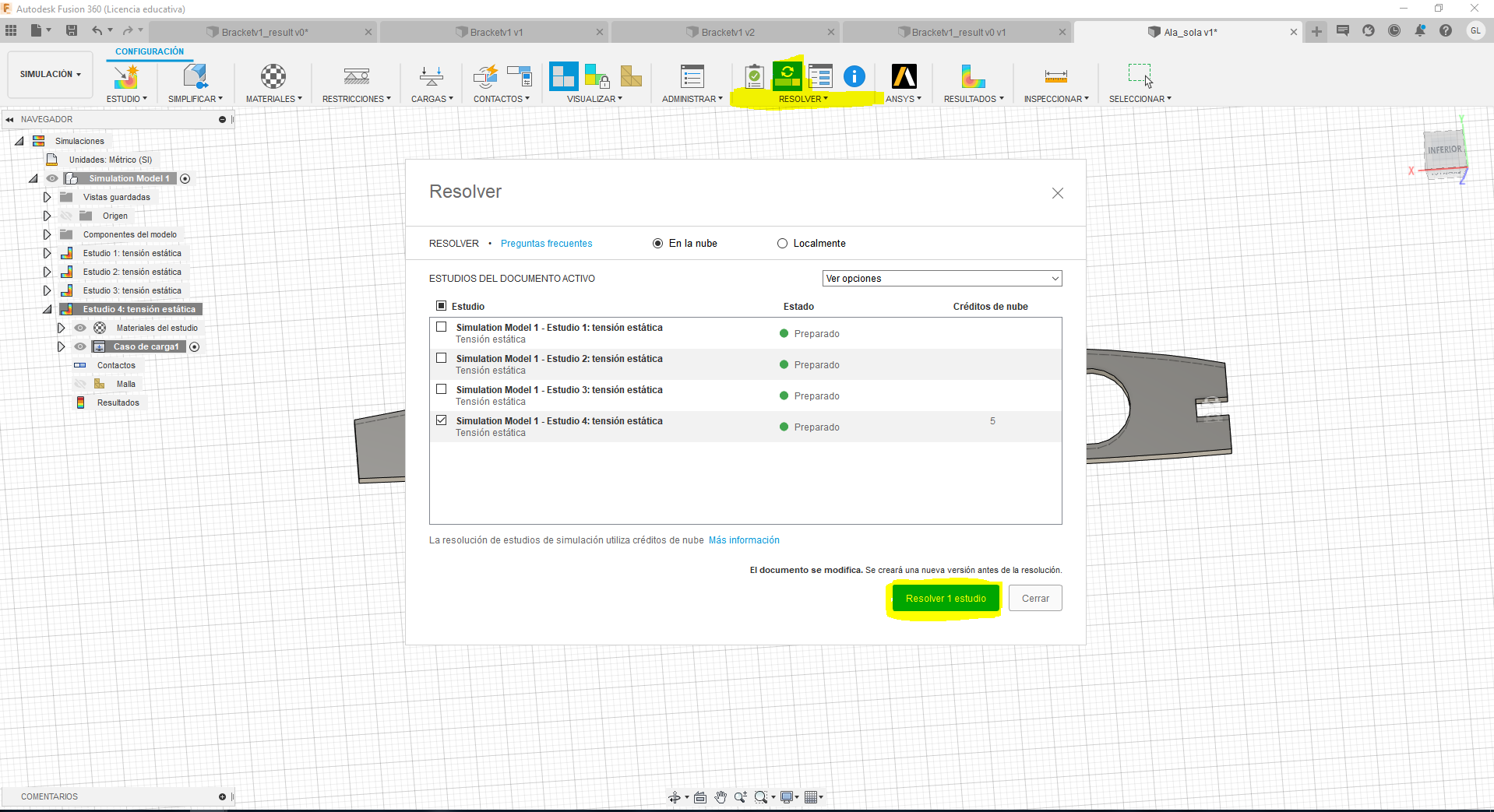
Task: Click the blue solve details info icon
Action: tap(854, 76)
